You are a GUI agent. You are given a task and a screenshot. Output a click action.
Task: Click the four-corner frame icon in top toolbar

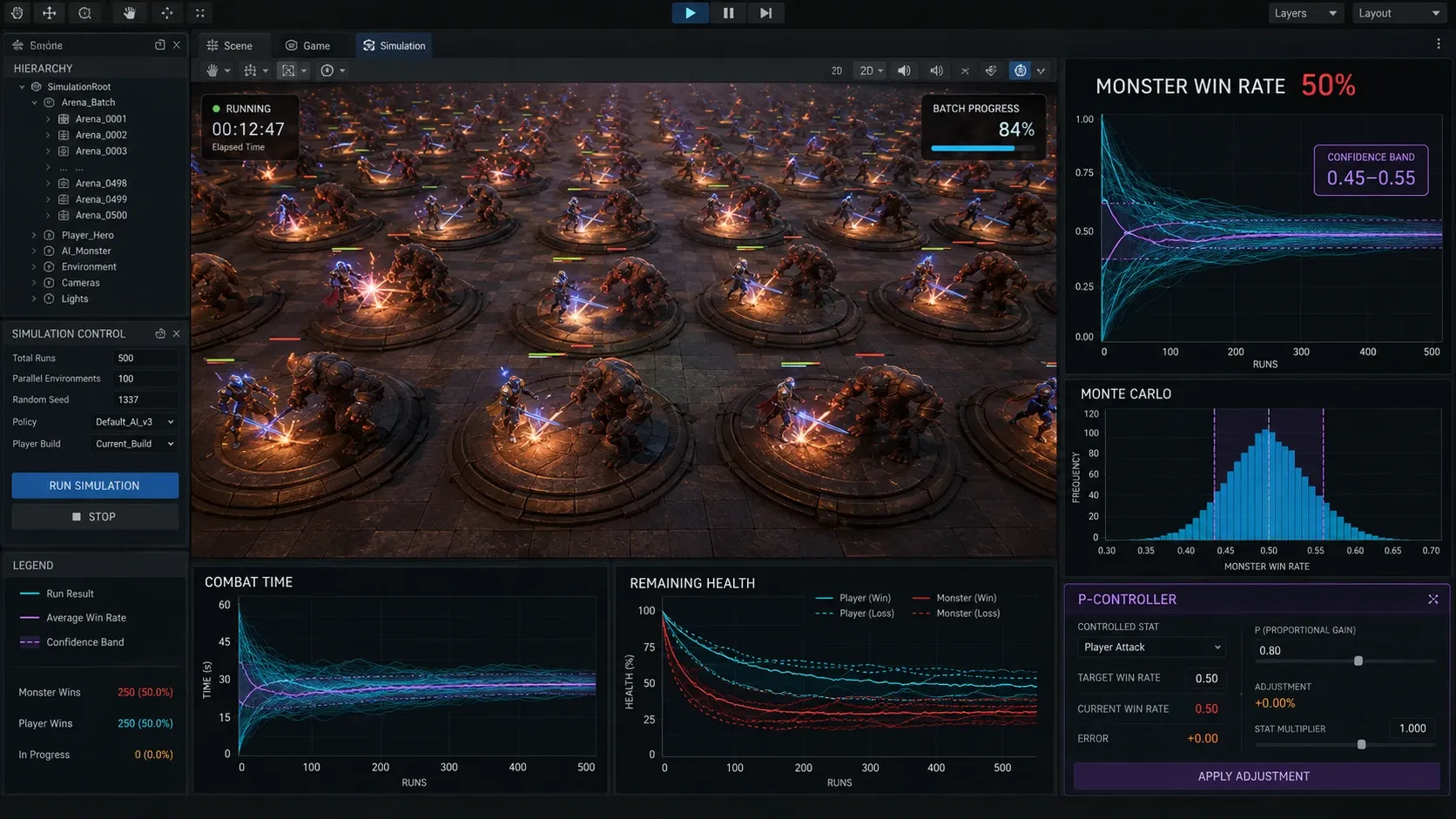point(200,13)
